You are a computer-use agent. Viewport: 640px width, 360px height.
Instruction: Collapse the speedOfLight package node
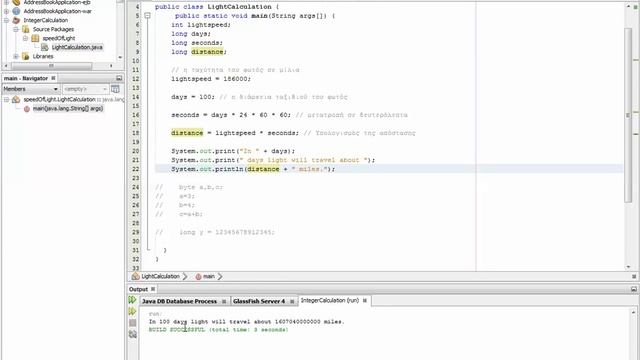pos(25,38)
